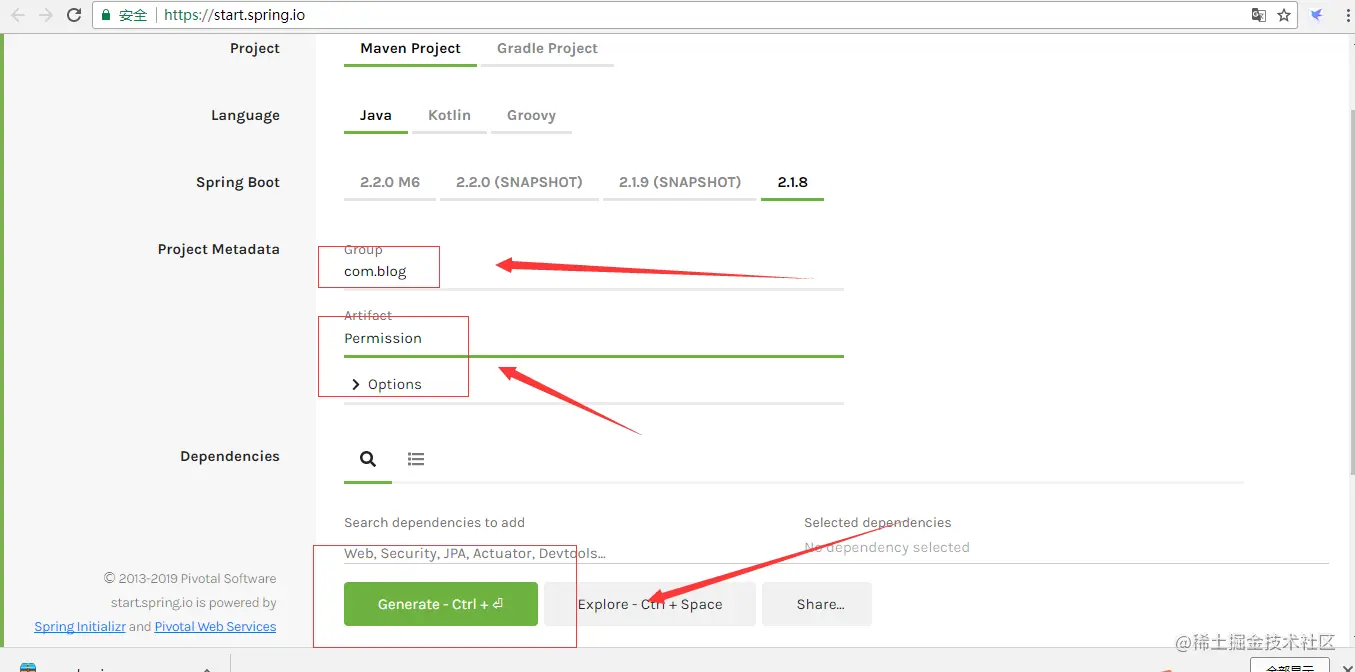Click the blue bird extension icon
1355x672 pixels.
tap(1317, 15)
